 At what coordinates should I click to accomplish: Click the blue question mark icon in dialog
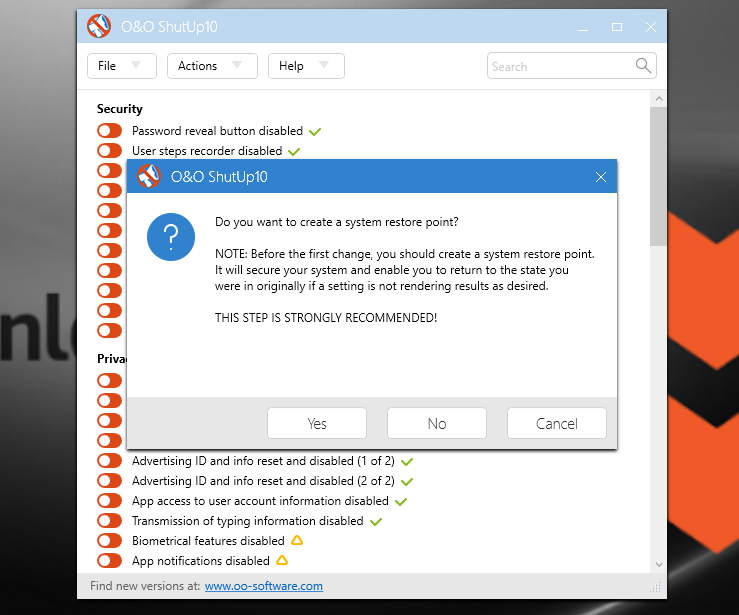tap(171, 237)
